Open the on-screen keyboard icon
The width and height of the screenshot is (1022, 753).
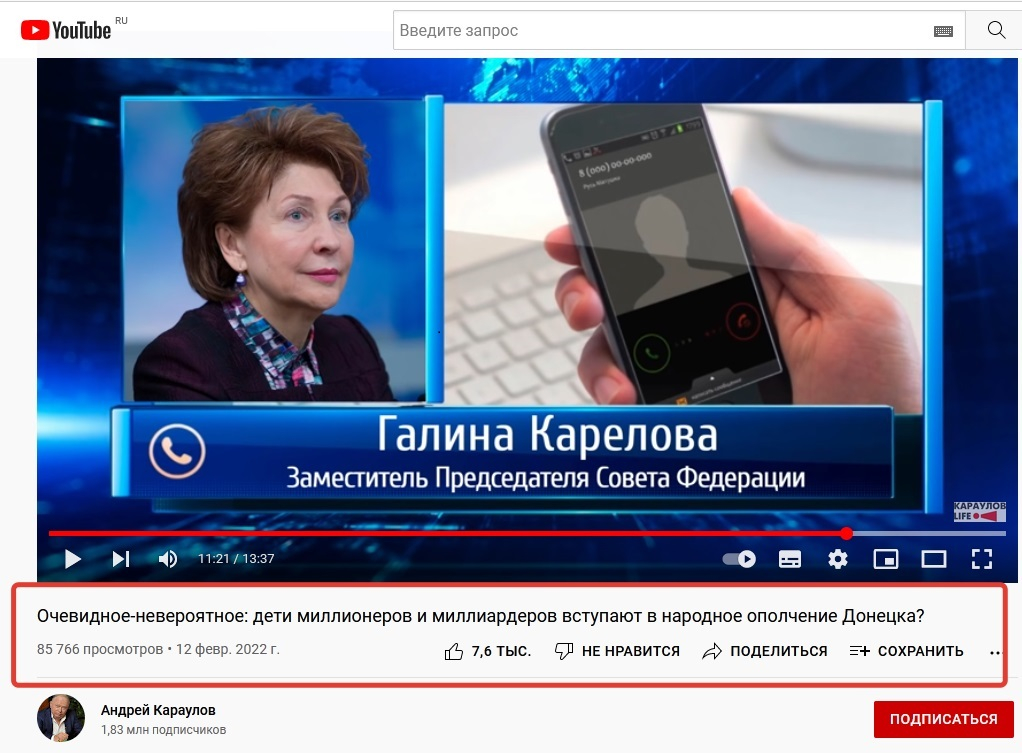[x=943, y=31]
